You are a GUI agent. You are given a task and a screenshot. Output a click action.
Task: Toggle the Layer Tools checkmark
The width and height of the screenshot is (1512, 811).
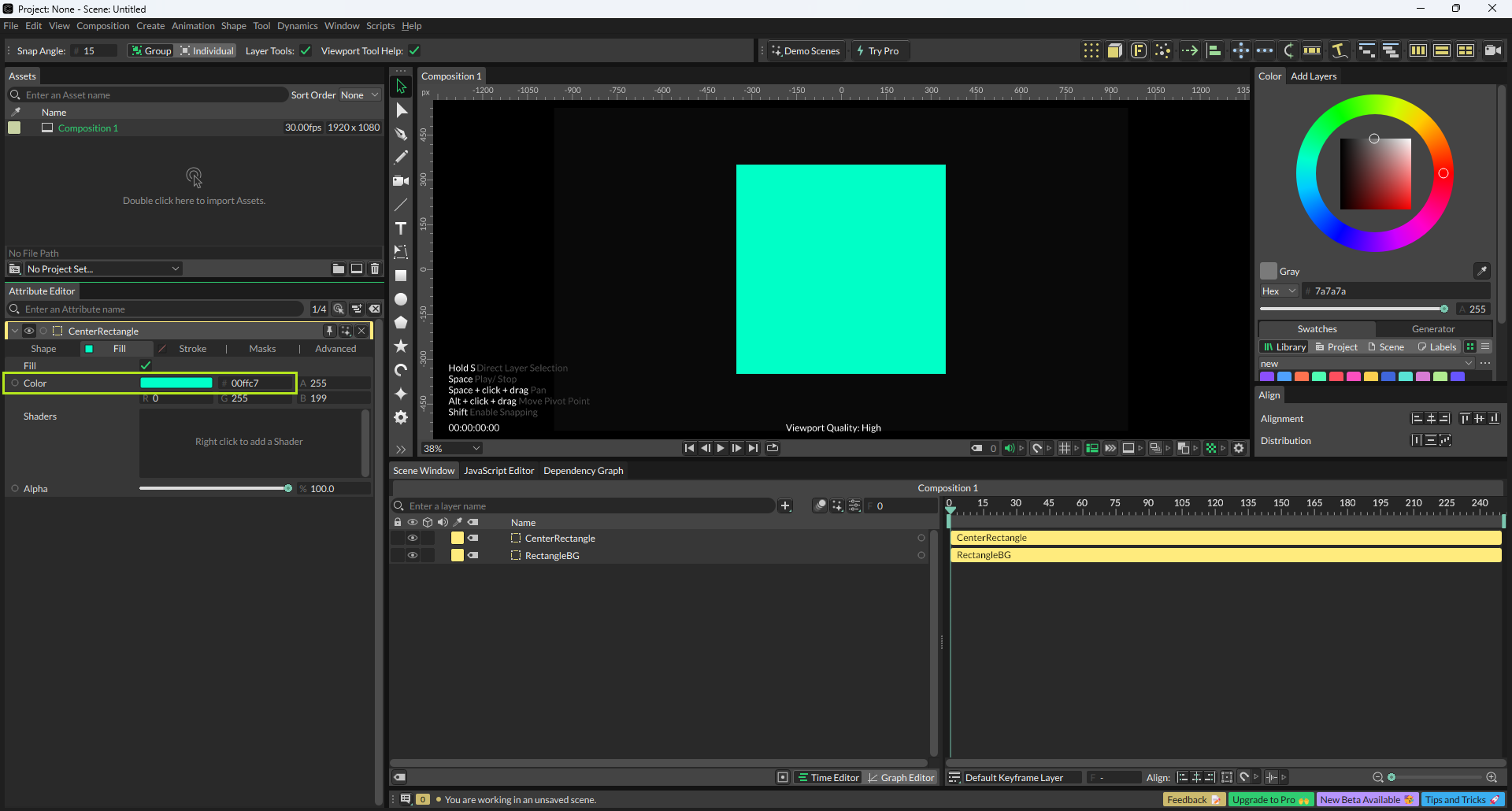coord(306,51)
